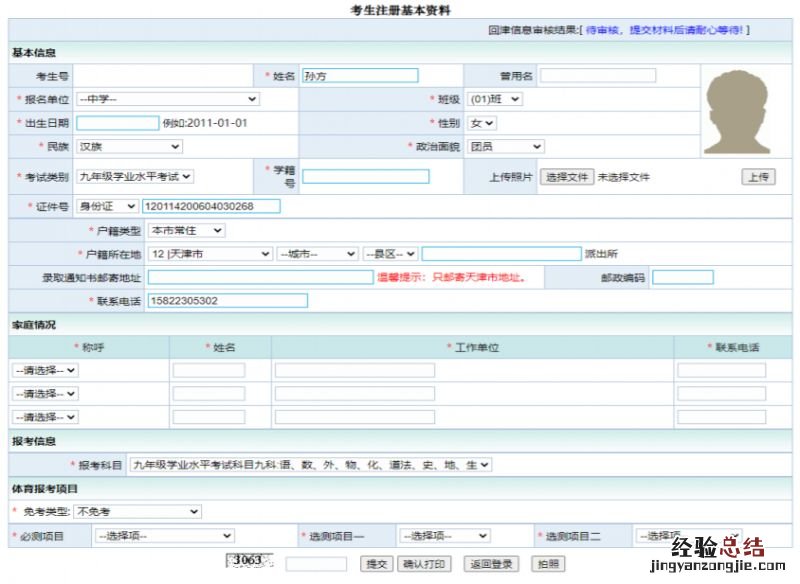The width and height of the screenshot is (800, 584).
Task: Open the 性别 gender dropdown
Action: click(x=482, y=123)
